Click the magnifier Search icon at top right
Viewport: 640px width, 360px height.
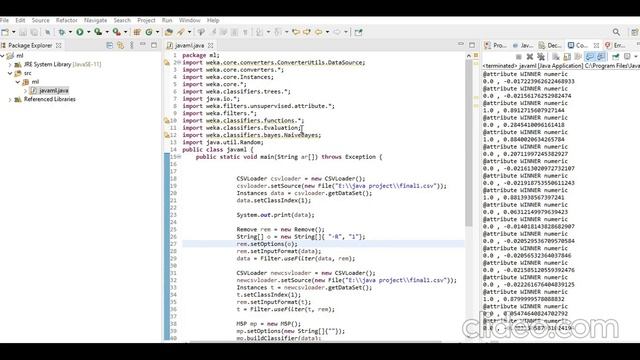[616, 32]
